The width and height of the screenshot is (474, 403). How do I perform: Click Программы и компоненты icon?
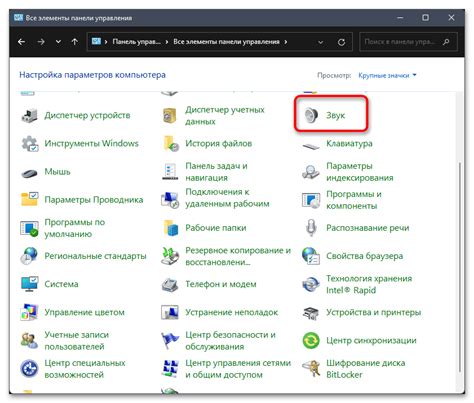click(311, 200)
